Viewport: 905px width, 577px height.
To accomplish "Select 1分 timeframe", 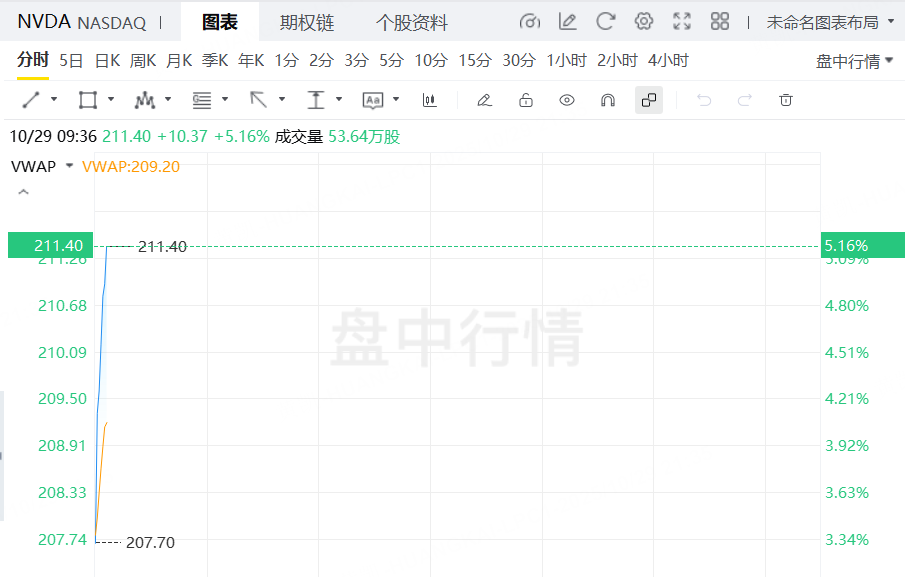I will pyautogui.click(x=287, y=60).
